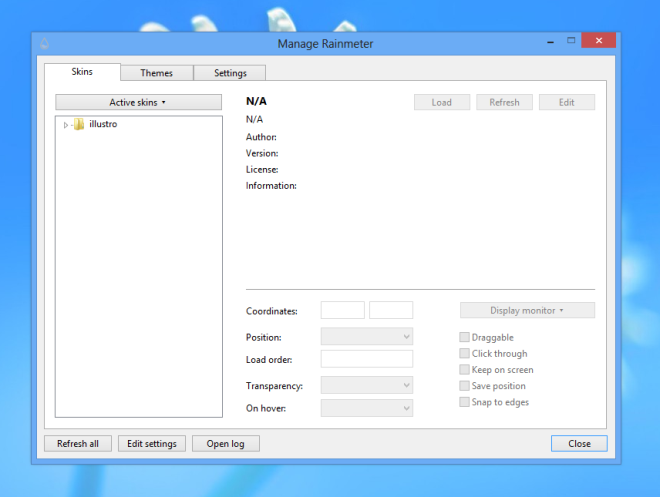The width and height of the screenshot is (660, 497).
Task: Click the Load order input field
Action: point(367,359)
